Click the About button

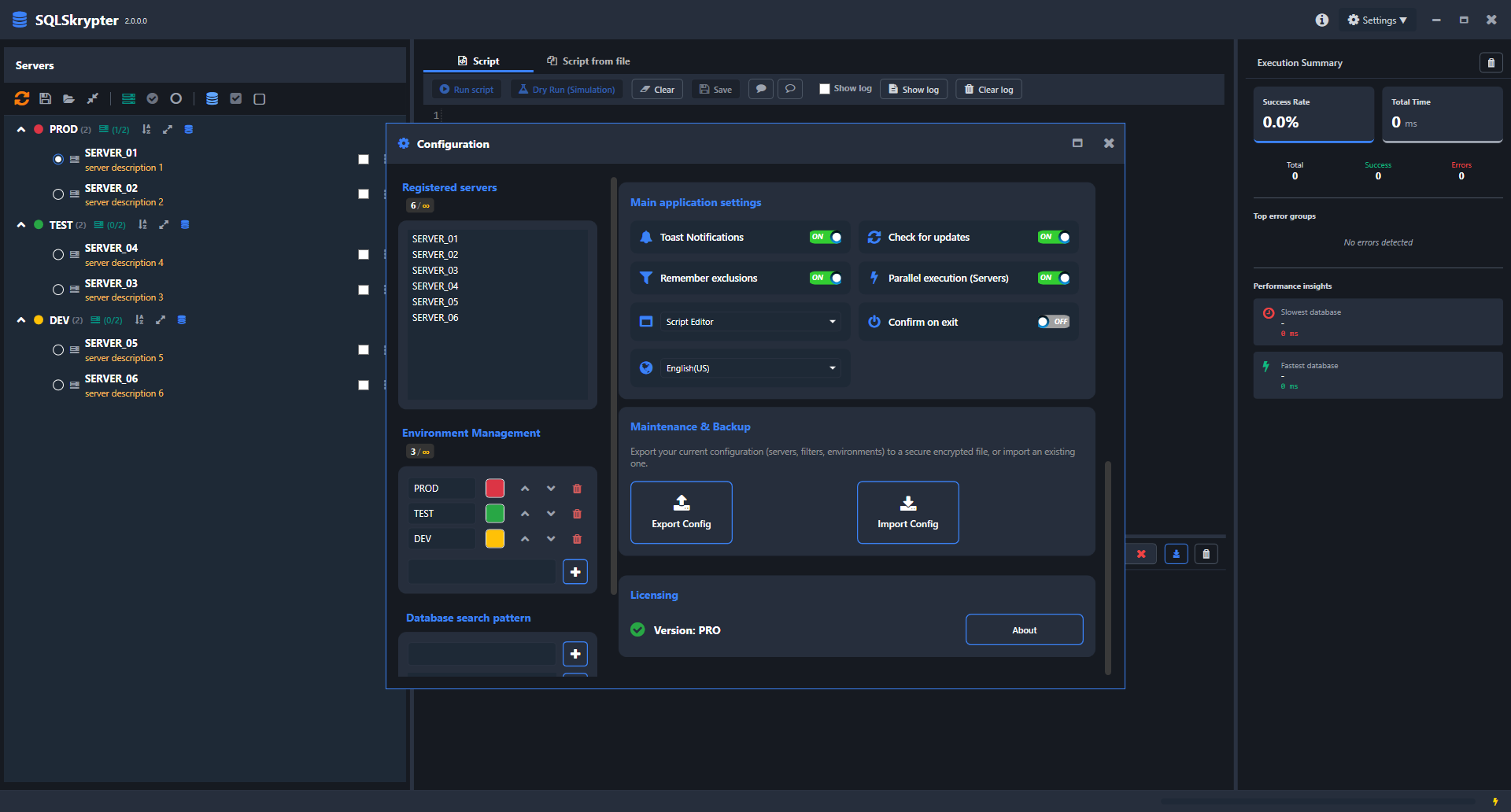coord(1025,629)
